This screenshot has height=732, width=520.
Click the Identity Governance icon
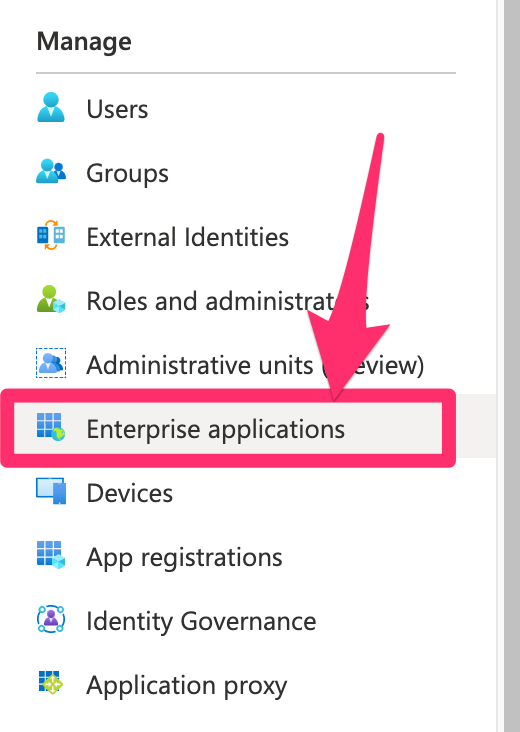tap(51, 619)
